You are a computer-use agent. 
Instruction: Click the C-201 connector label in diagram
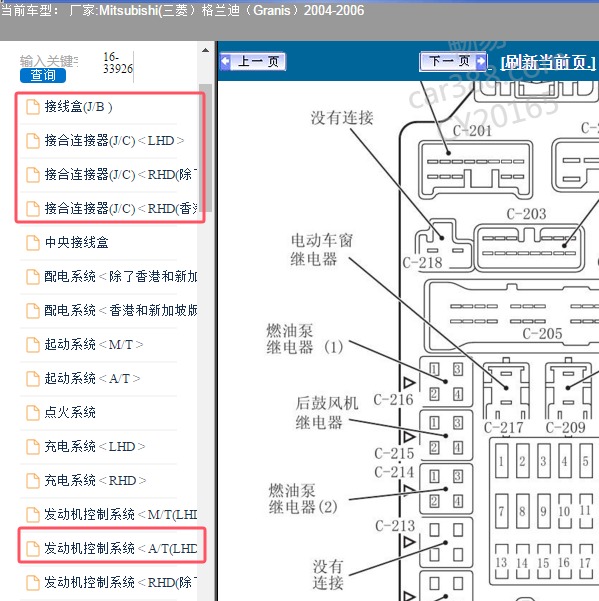coord(472,131)
